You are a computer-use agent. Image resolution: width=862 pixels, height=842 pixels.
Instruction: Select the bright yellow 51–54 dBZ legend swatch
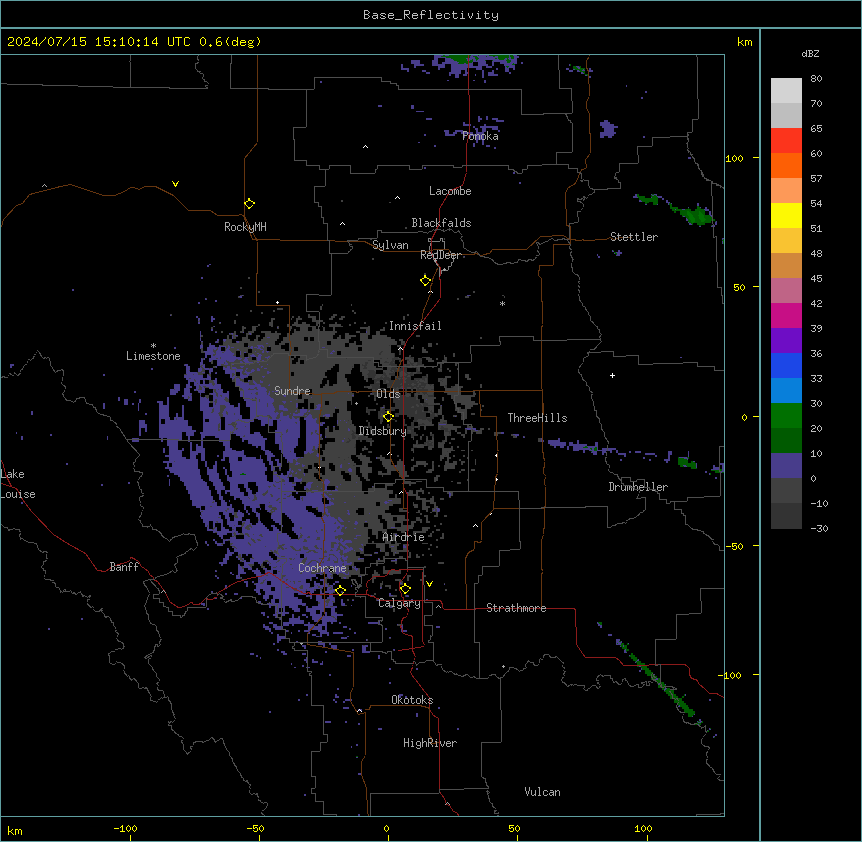786,215
